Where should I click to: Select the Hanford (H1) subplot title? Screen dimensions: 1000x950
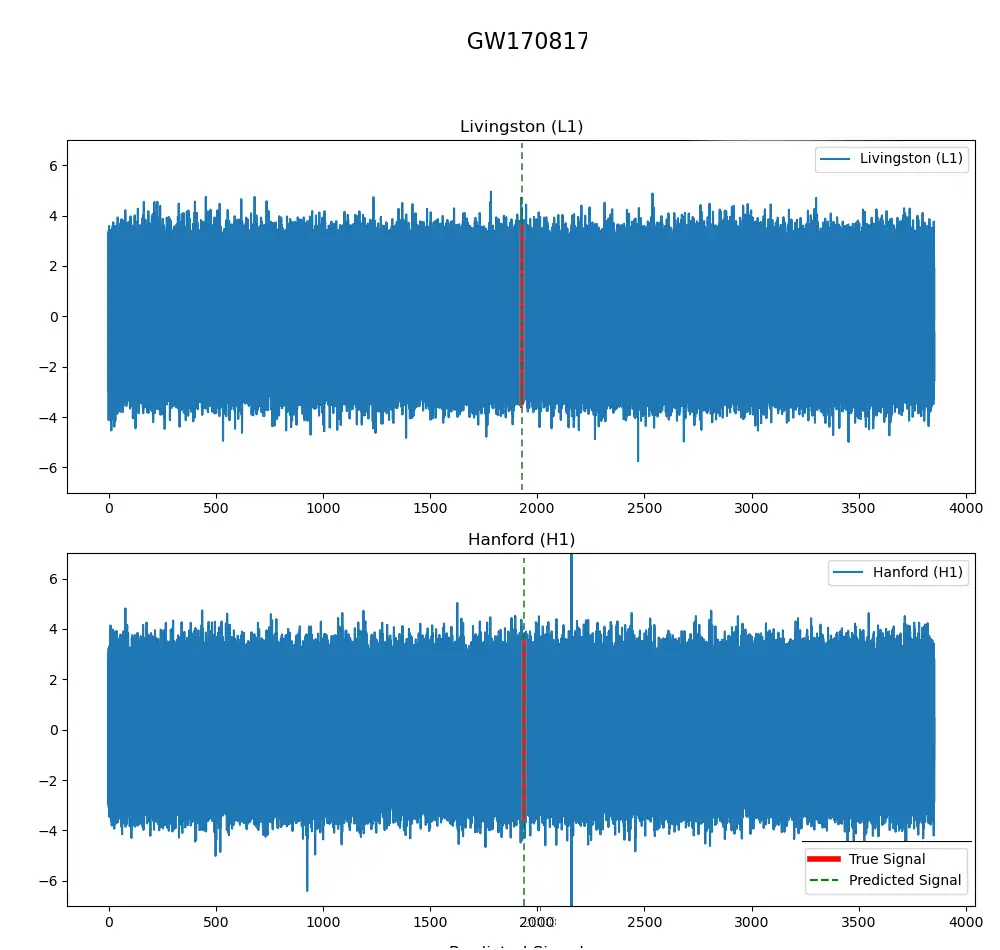point(521,540)
